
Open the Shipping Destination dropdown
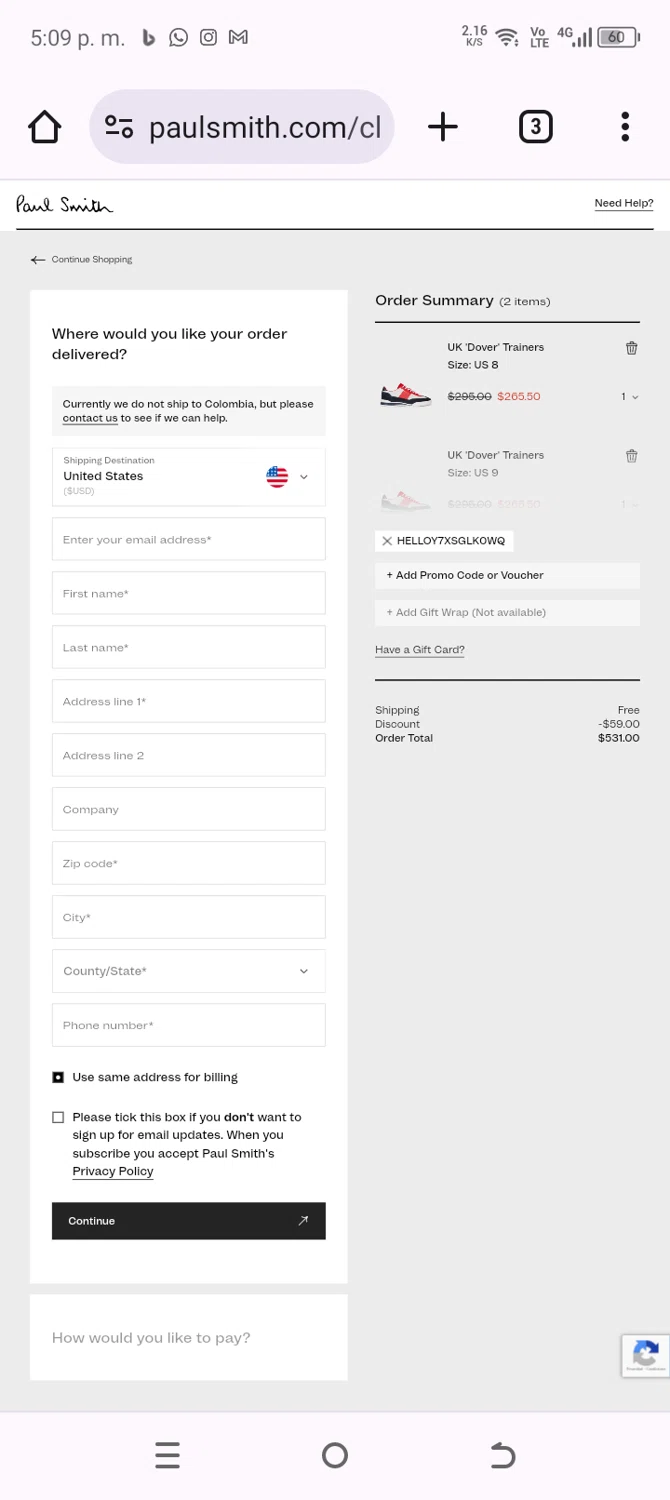click(x=188, y=477)
